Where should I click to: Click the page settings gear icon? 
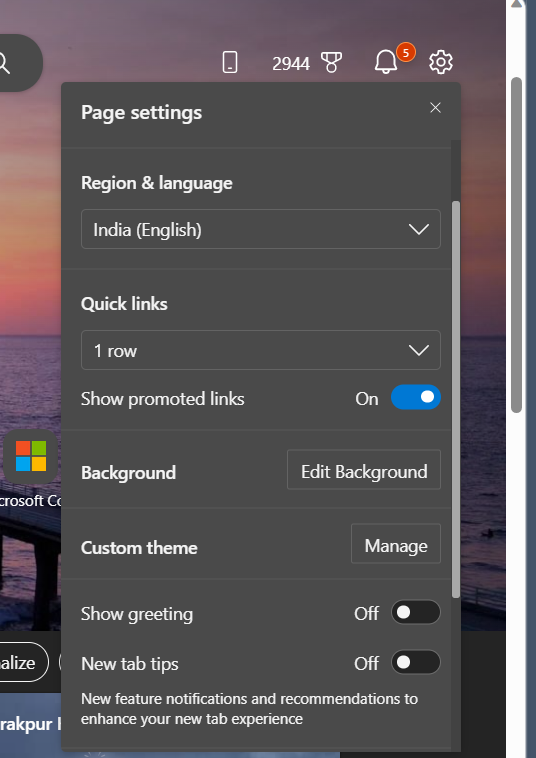[441, 62]
